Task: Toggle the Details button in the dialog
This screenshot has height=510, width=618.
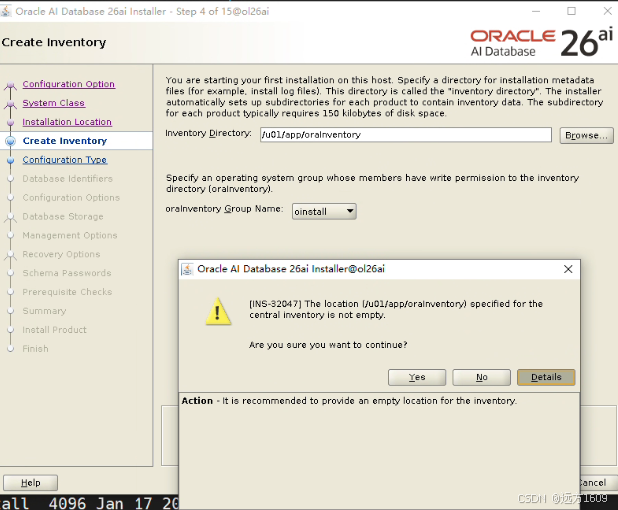Action: coord(546,377)
